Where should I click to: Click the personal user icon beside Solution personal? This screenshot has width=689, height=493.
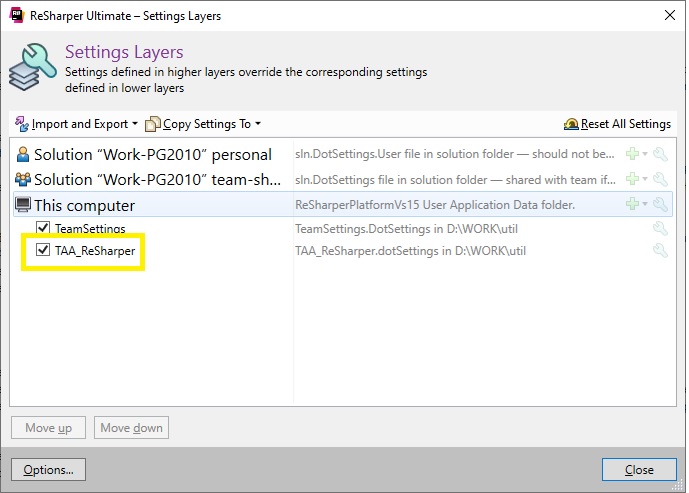(x=22, y=155)
